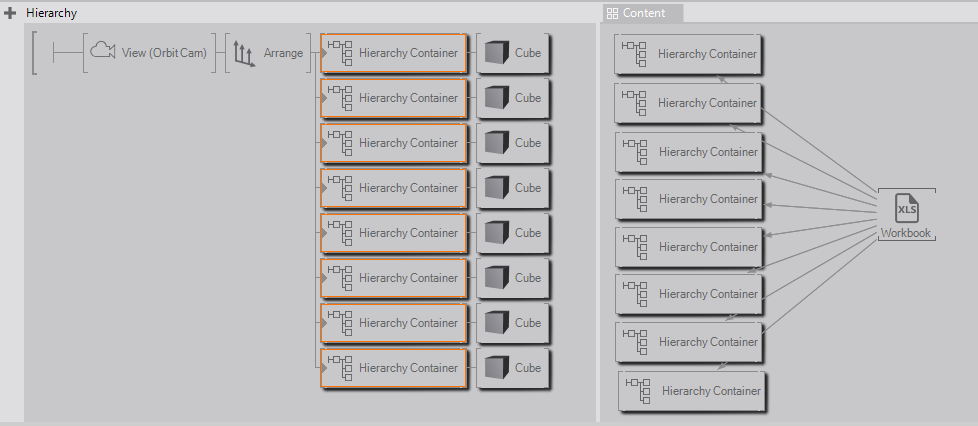978x426 pixels.
Task: Click the Arrange node axes icon
Action: 243,53
